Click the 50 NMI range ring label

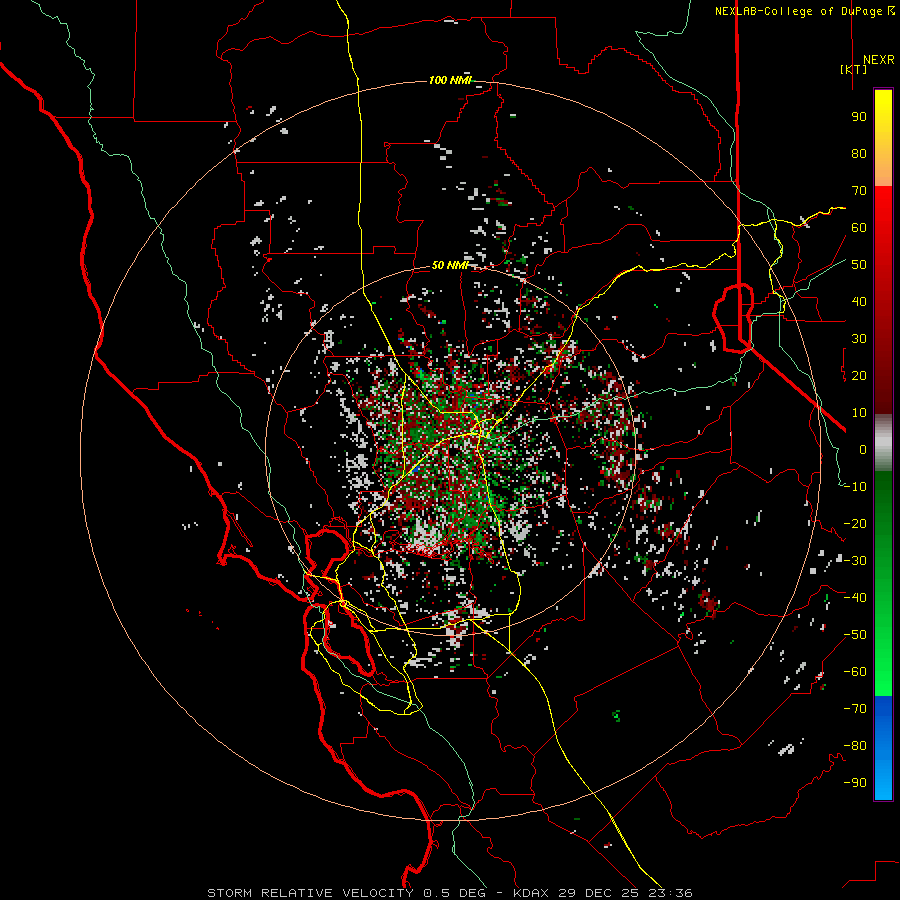click(x=450, y=265)
